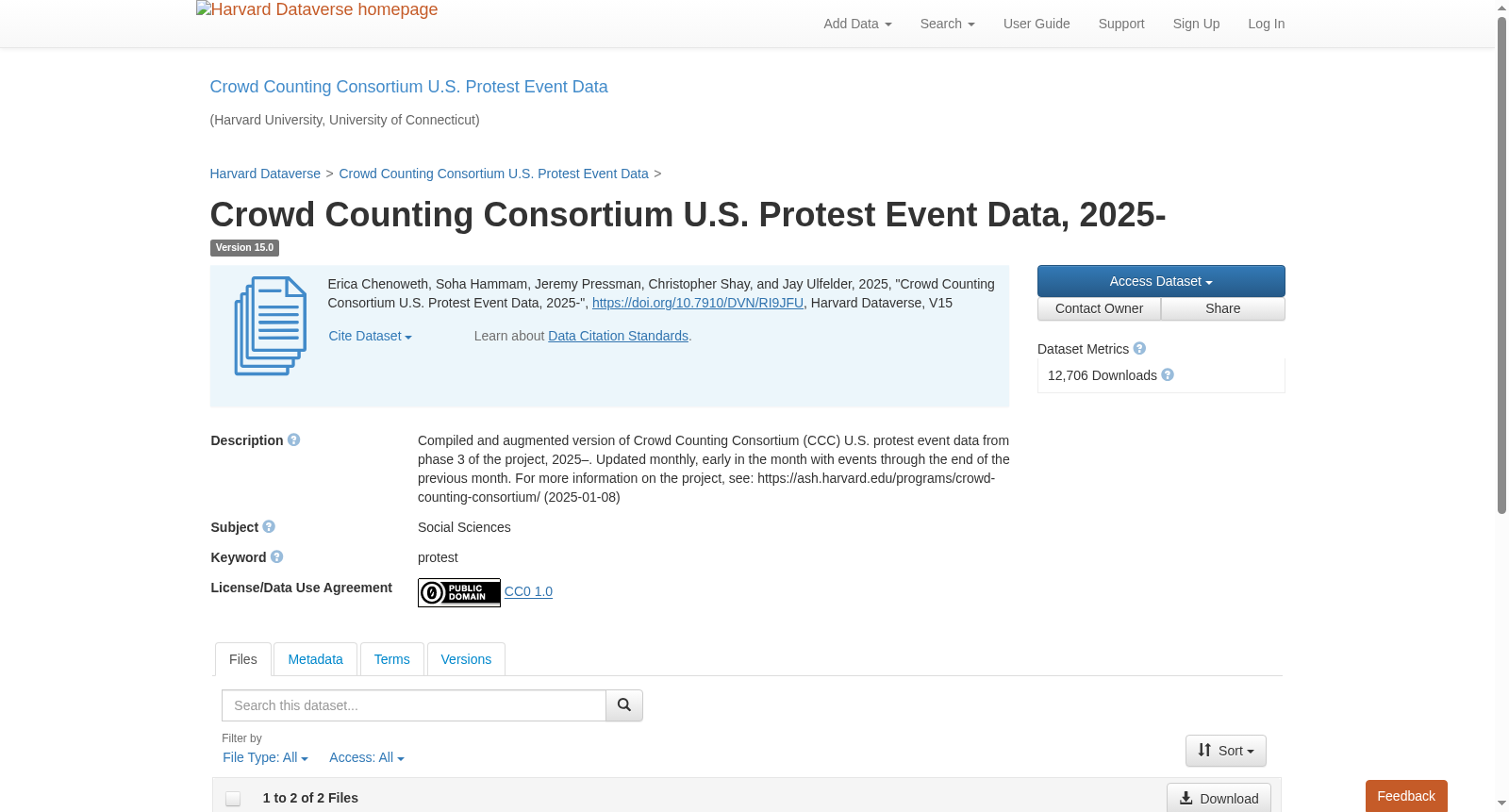Image resolution: width=1509 pixels, height=812 pixels.
Task: Switch to the Metadata tab
Action: [315, 659]
